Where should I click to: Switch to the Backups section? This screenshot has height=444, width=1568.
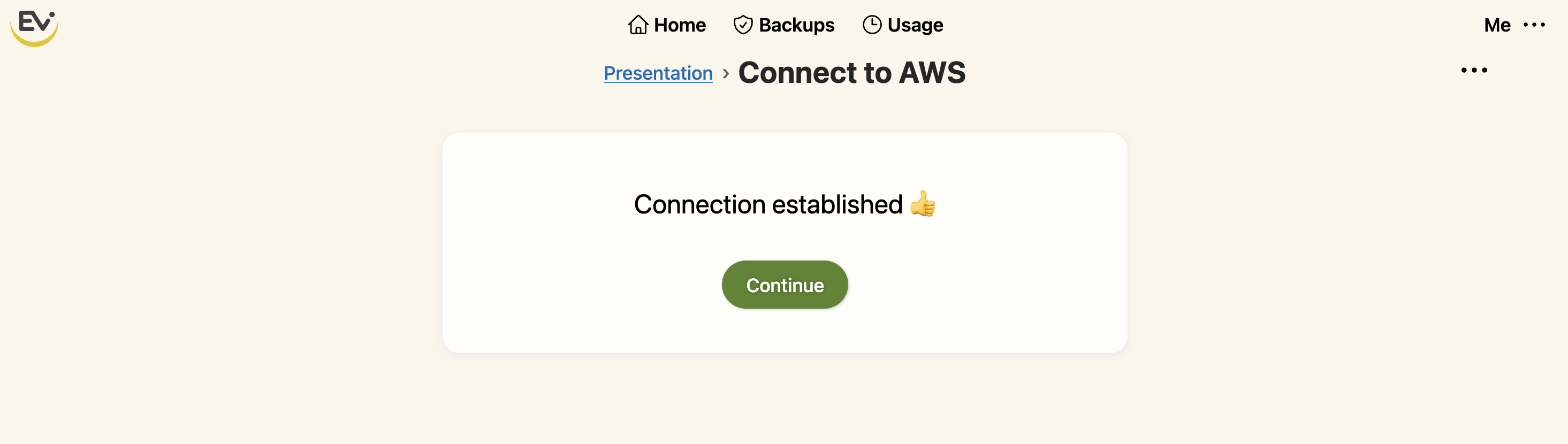tap(783, 25)
